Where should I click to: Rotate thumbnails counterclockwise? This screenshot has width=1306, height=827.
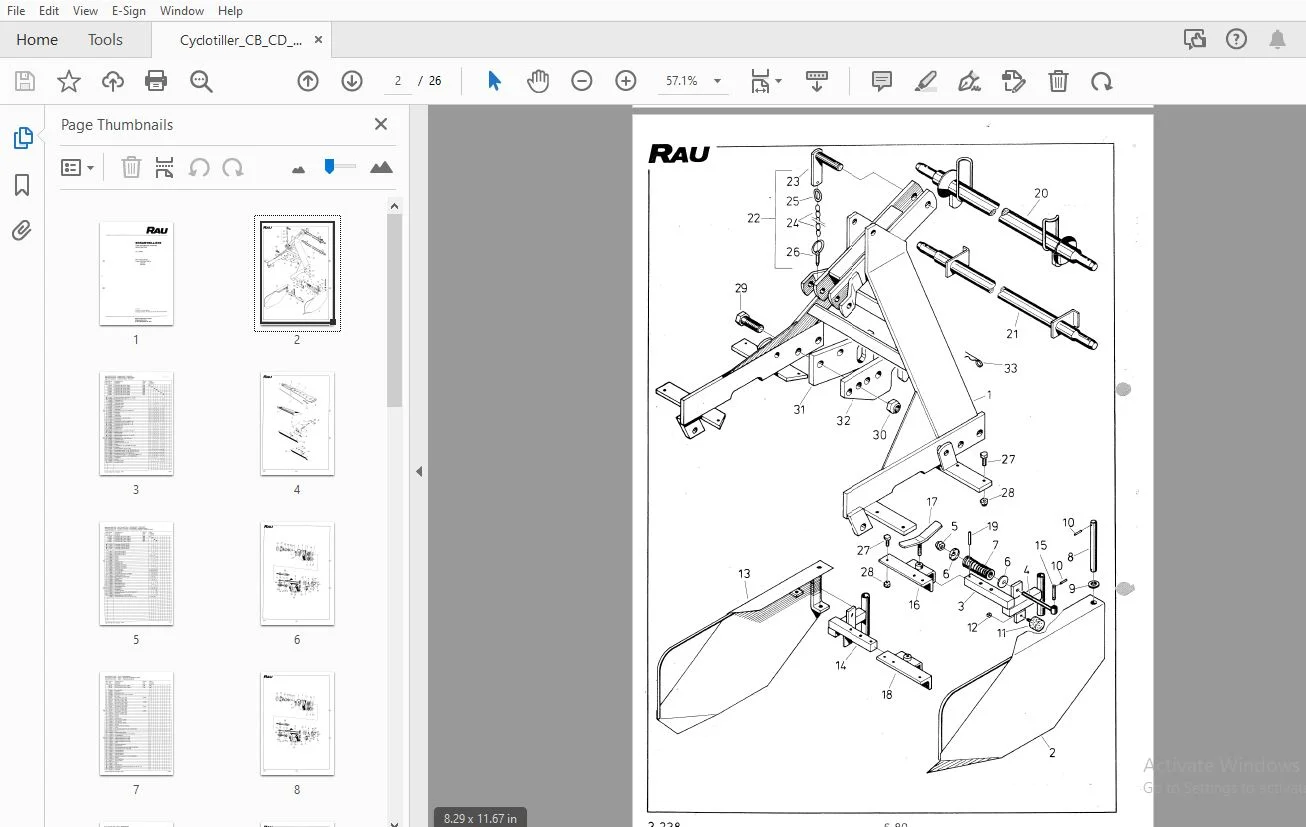pyautogui.click(x=199, y=167)
